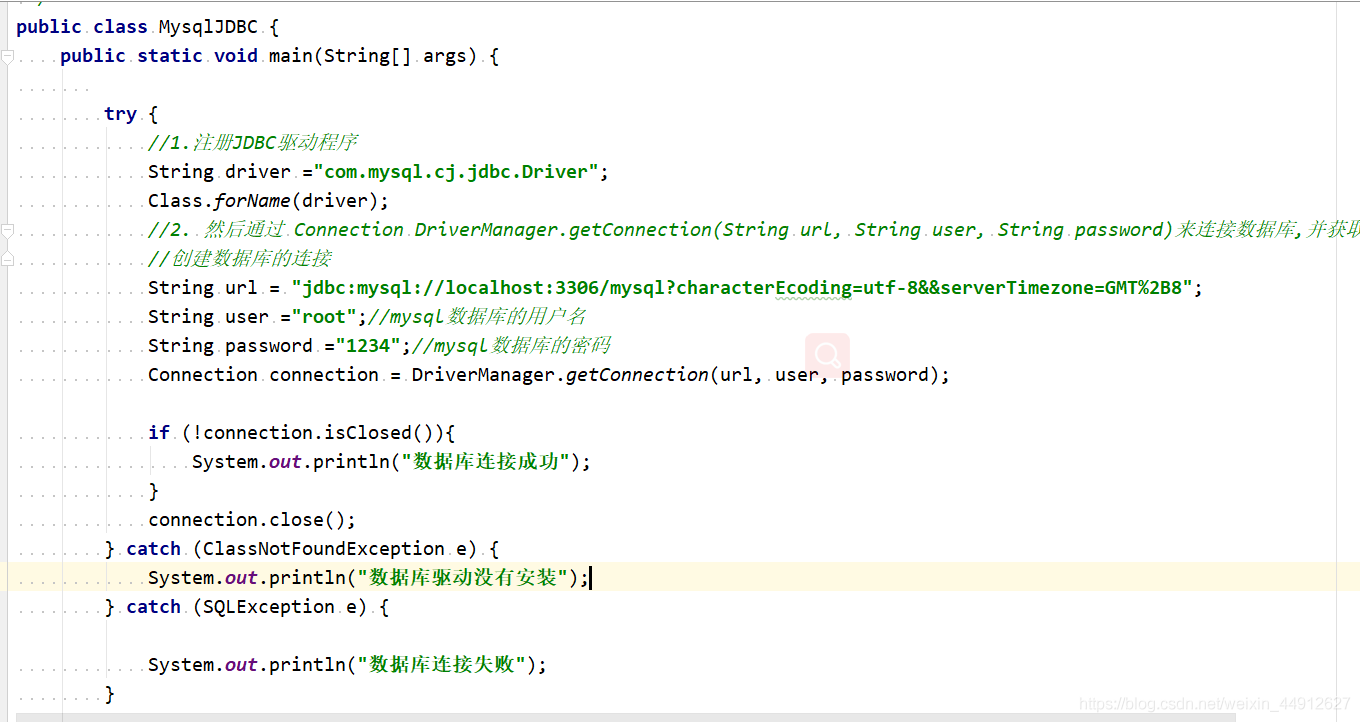1360x722 pixels.
Task: Click the getConnection method call
Action: click(638, 375)
